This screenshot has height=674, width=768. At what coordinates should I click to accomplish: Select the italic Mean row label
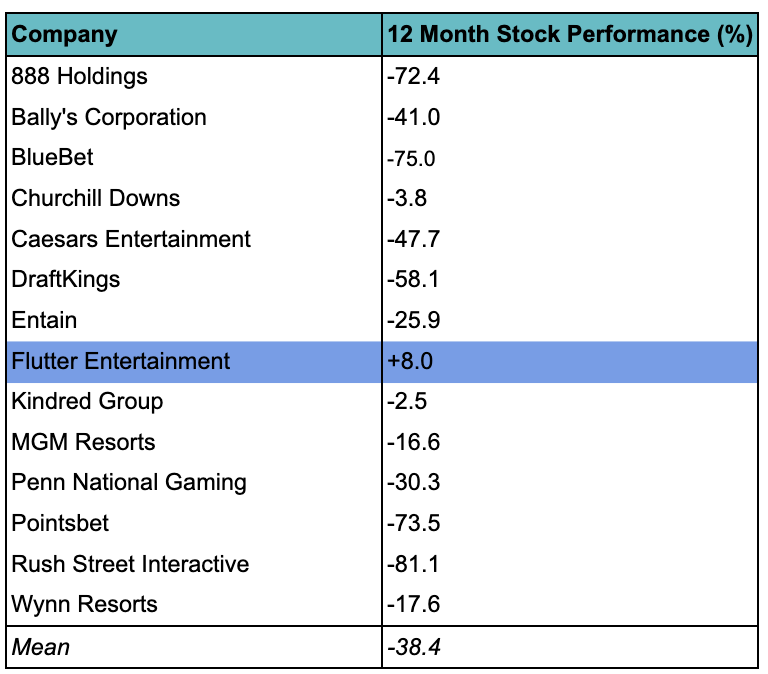coord(41,647)
